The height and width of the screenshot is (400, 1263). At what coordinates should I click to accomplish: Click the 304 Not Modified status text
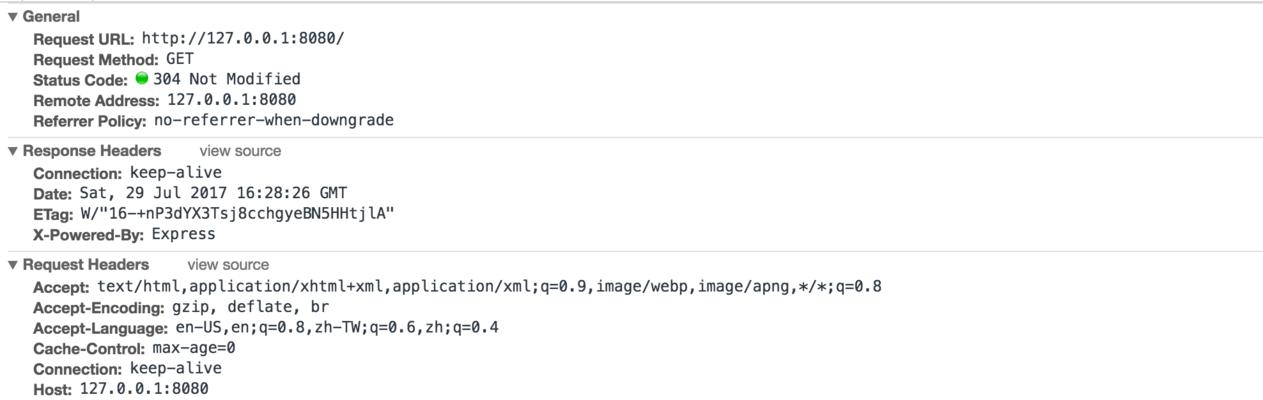(x=226, y=79)
